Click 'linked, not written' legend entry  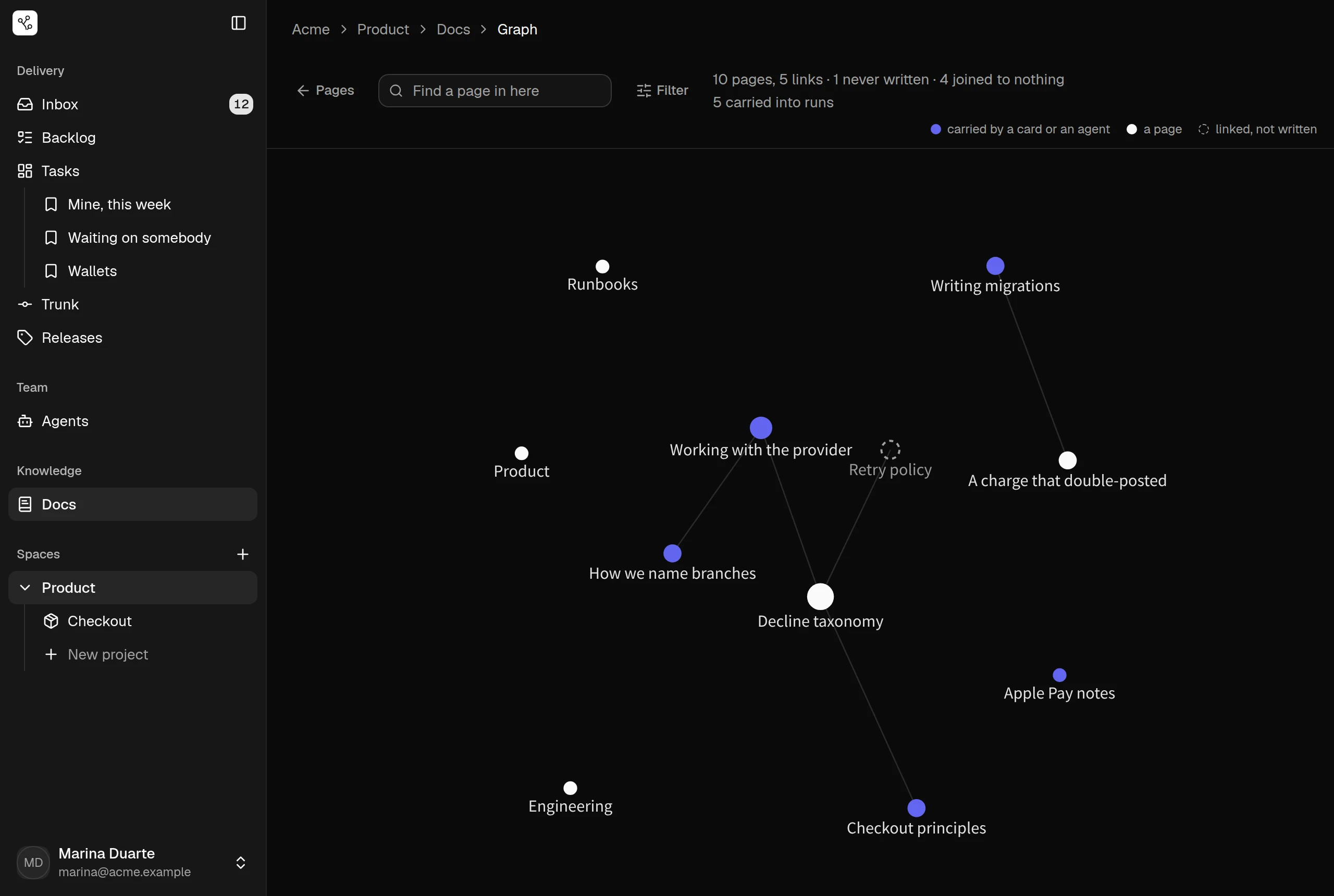[x=1257, y=129]
